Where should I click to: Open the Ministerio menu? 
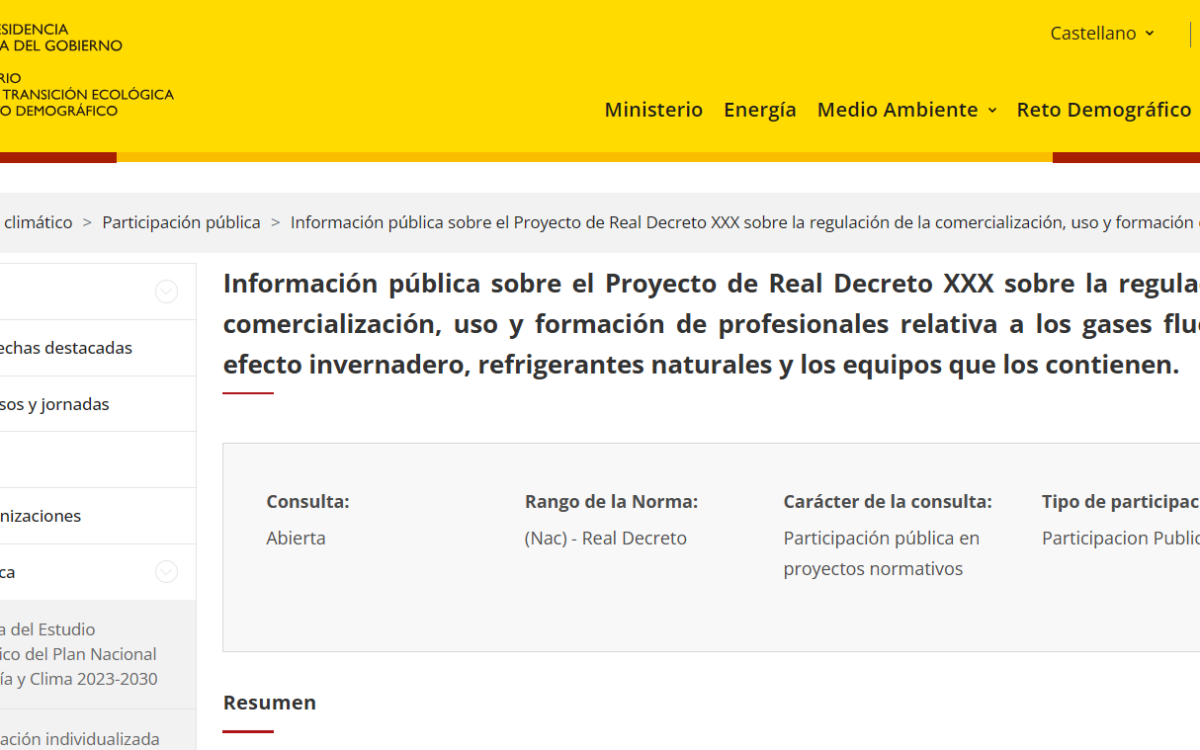(x=653, y=110)
